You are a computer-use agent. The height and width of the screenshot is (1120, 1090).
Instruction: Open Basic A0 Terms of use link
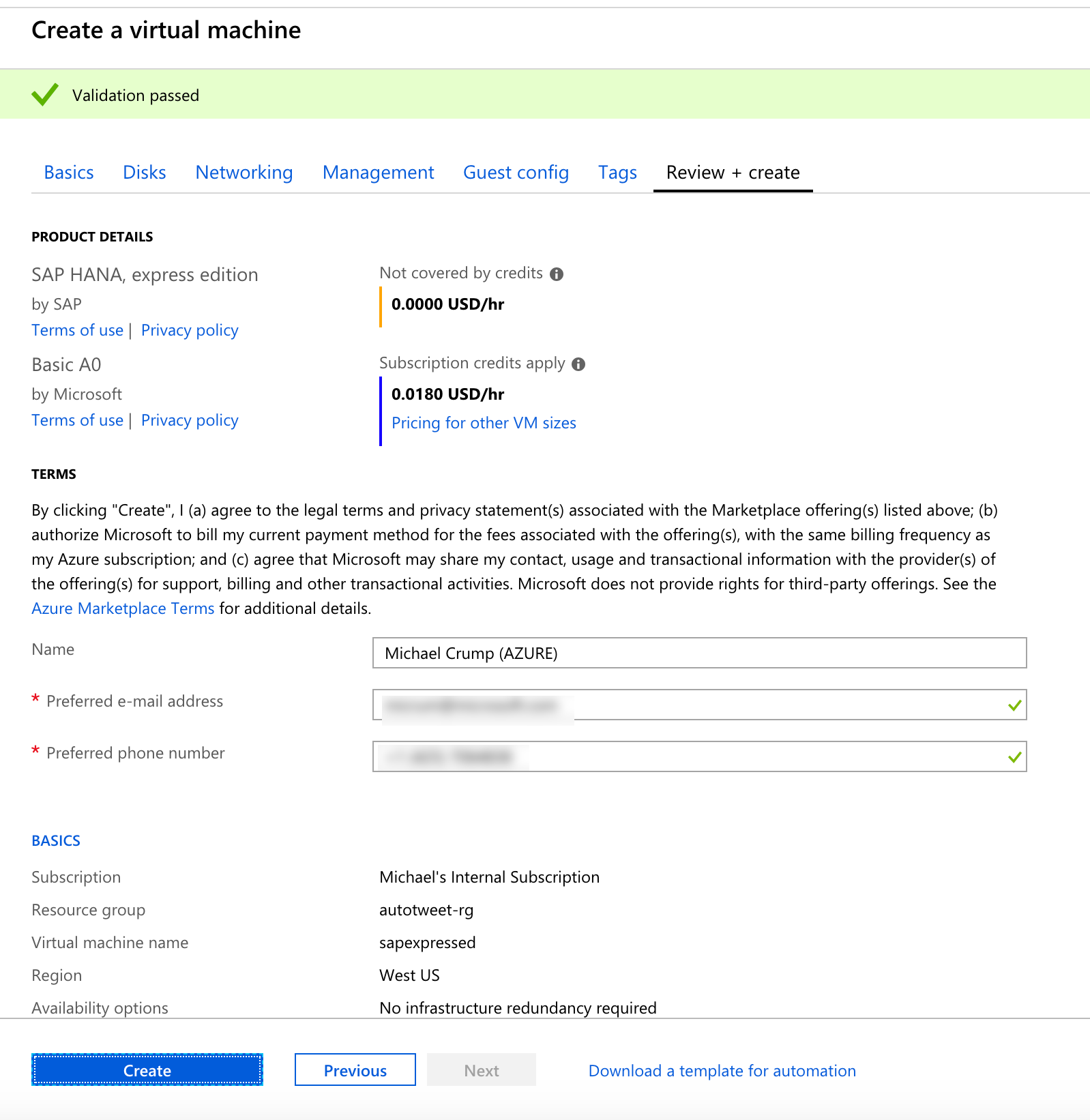point(78,420)
